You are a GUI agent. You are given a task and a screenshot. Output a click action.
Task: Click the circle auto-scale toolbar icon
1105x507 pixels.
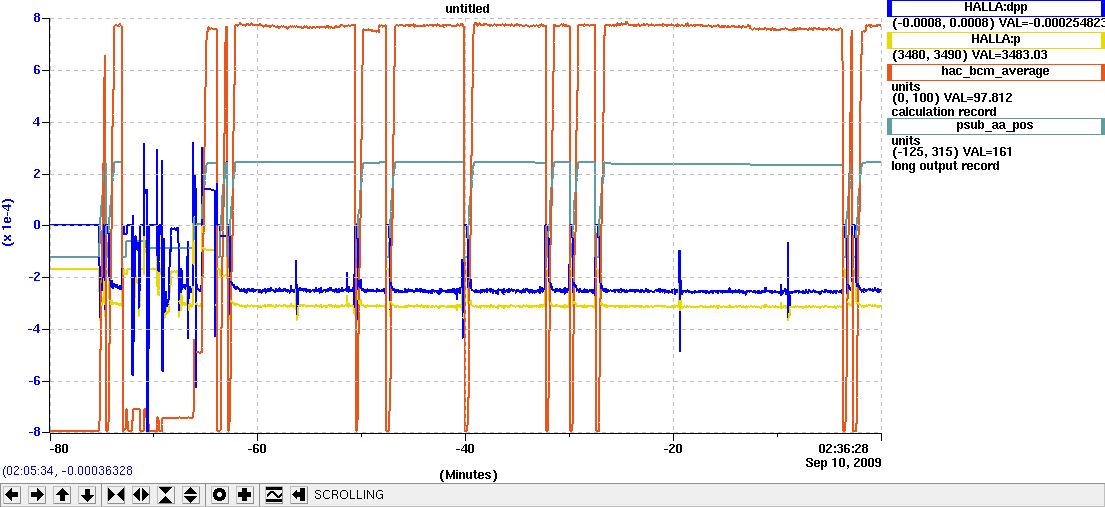point(219,495)
